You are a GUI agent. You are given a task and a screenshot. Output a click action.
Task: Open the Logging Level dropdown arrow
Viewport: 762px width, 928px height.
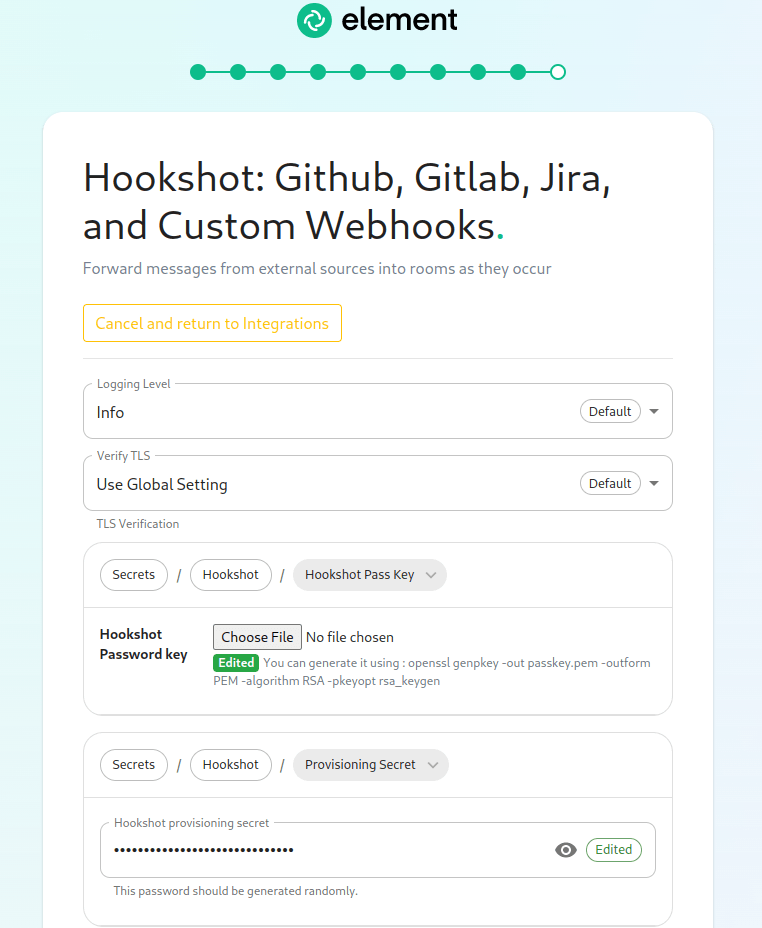coord(654,411)
